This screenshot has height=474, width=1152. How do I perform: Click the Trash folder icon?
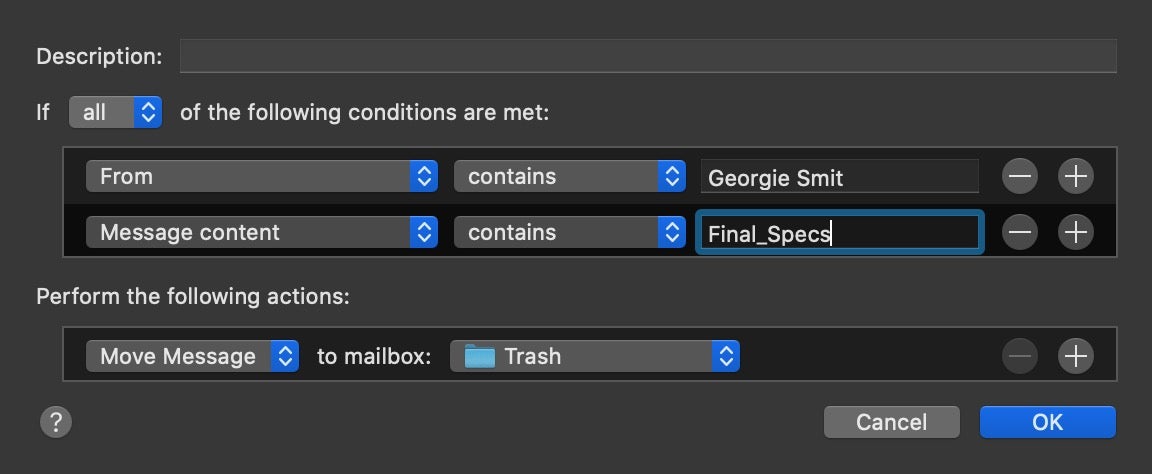tap(480, 356)
